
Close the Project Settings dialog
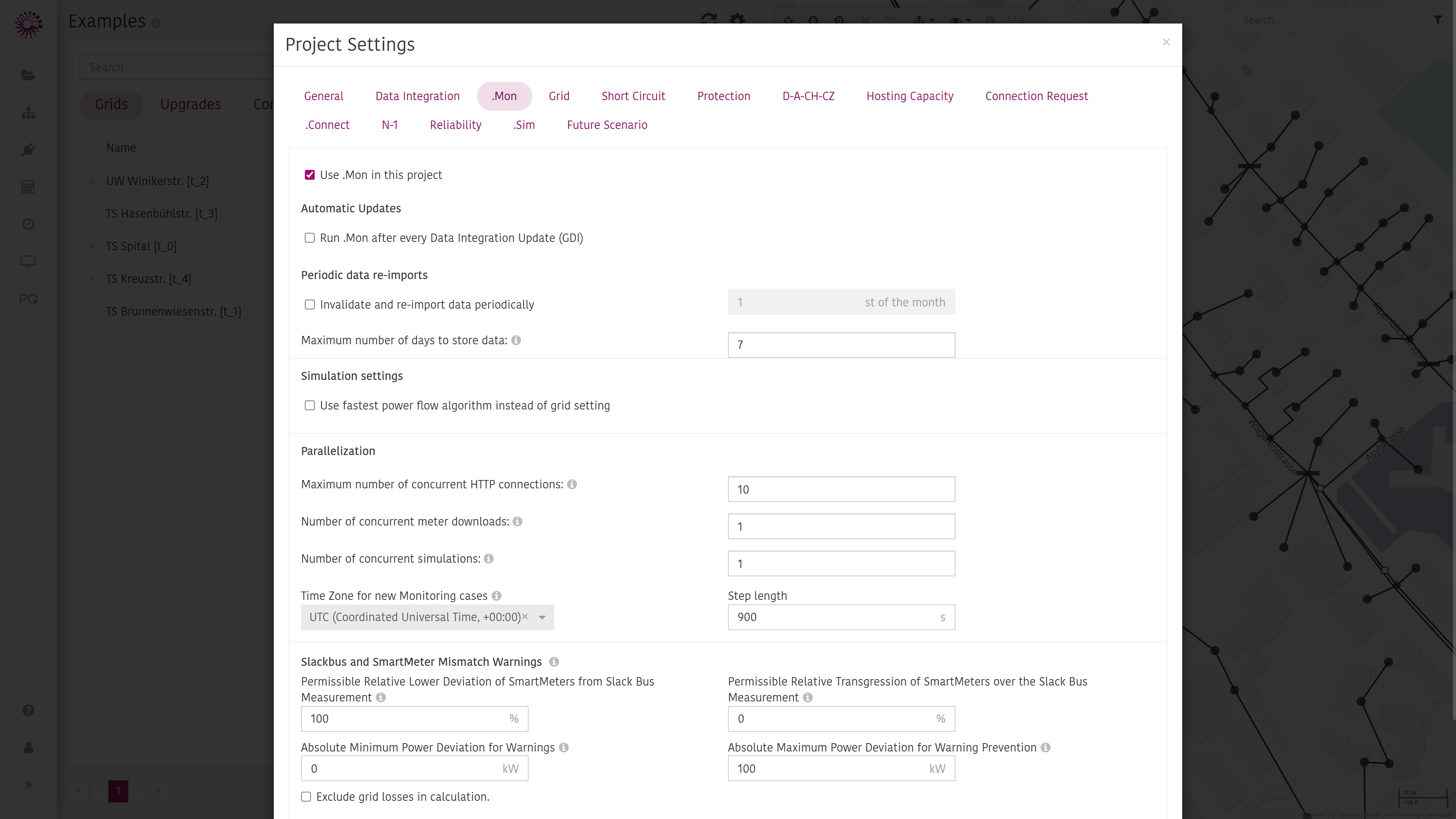point(1166,42)
